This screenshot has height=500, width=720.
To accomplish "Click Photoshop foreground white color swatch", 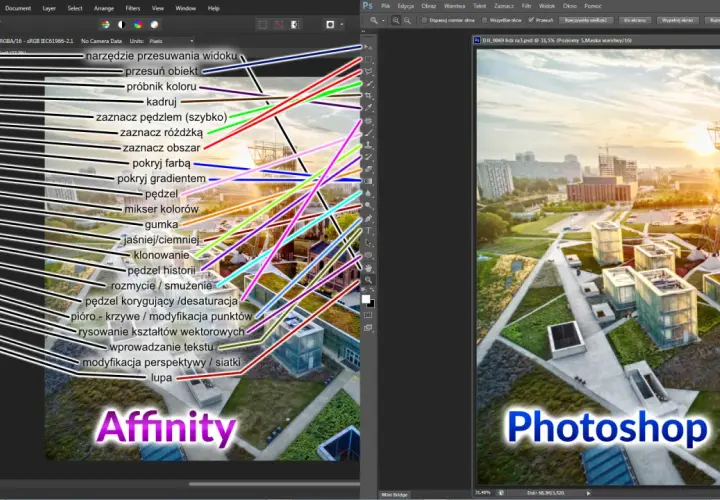I will coord(366,299).
